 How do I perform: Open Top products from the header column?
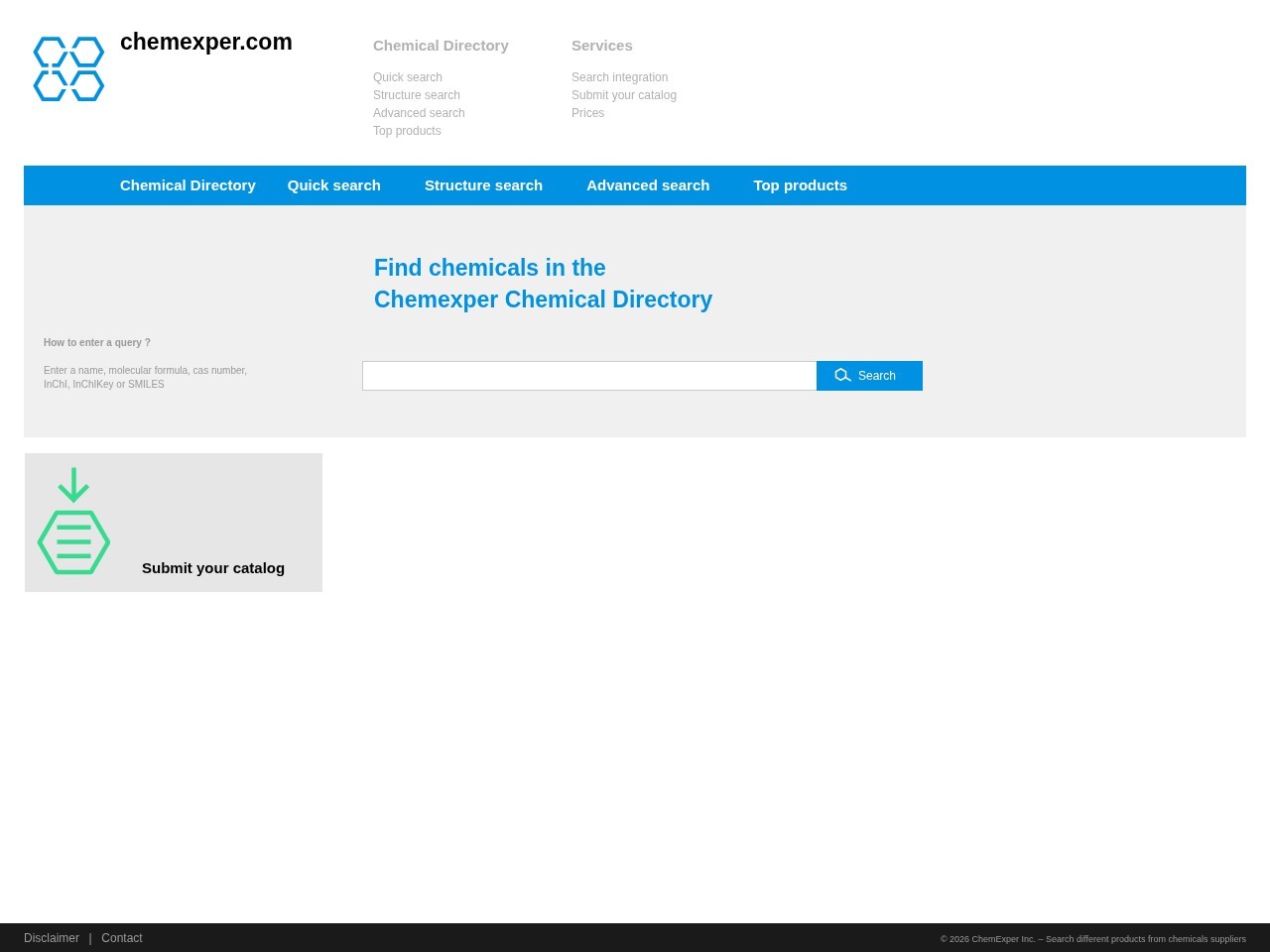pyautogui.click(x=407, y=131)
